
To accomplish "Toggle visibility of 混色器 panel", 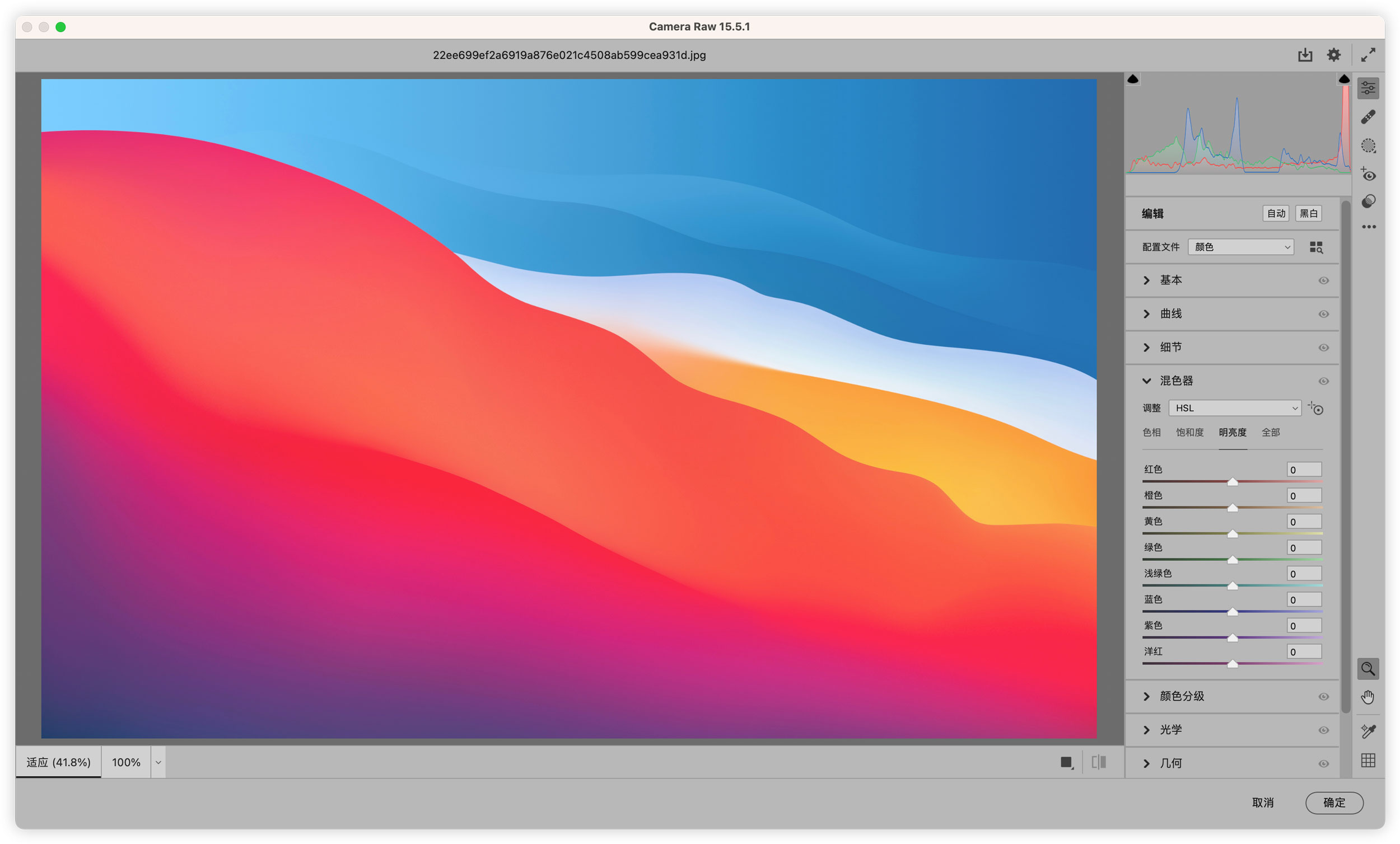I will point(1323,381).
